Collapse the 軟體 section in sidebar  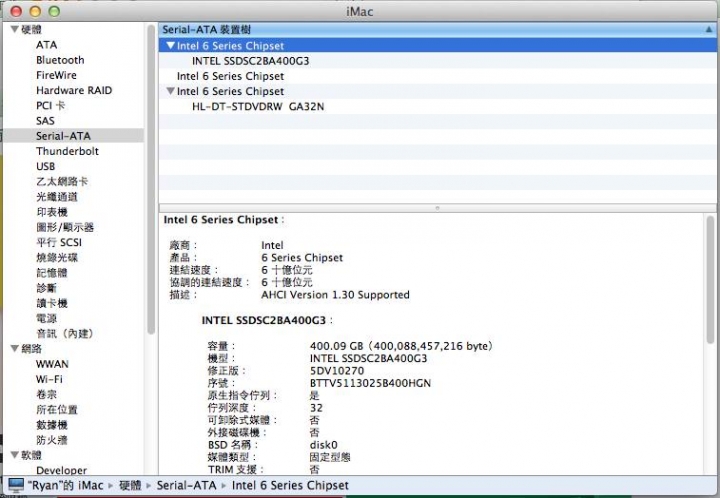pyautogui.click(x=15, y=455)
